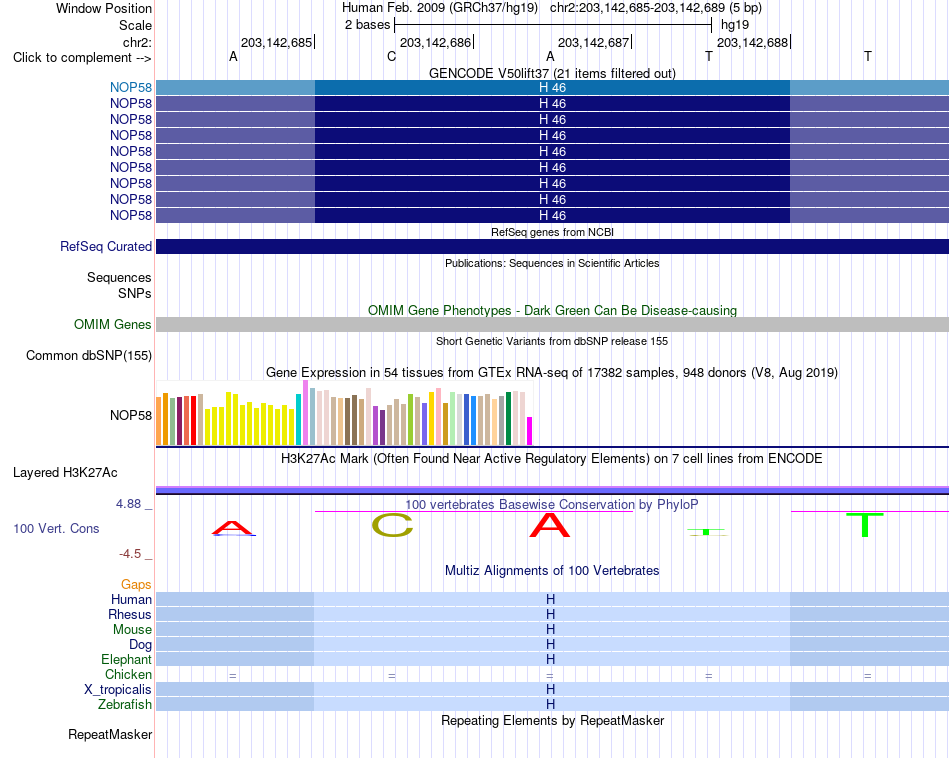The height and width of the screenshot is (758, 950).
Task: Click the Sequences publications track label
Action: point(119,278)
